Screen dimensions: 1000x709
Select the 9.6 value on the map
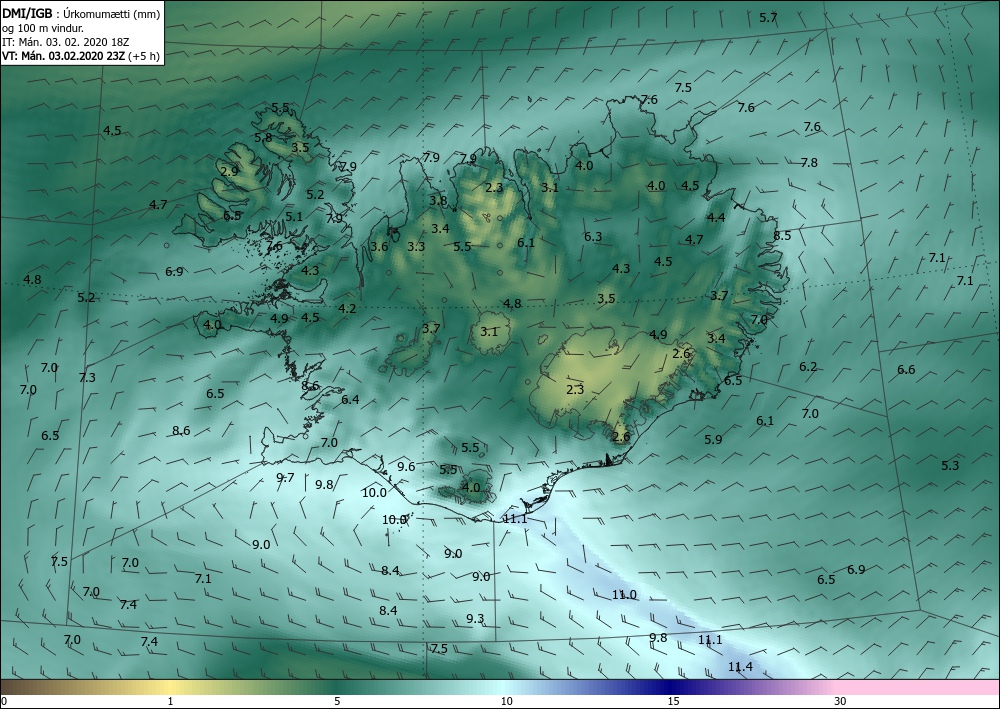click(x=406, y=467)
